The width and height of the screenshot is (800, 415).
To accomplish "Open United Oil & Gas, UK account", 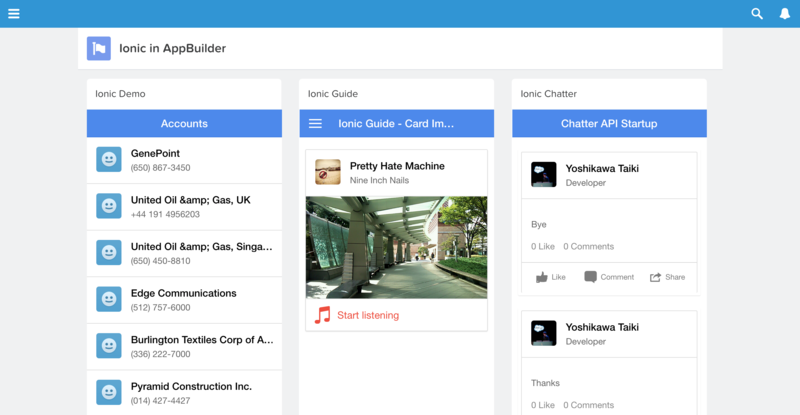I will click(x=184, y=207).
